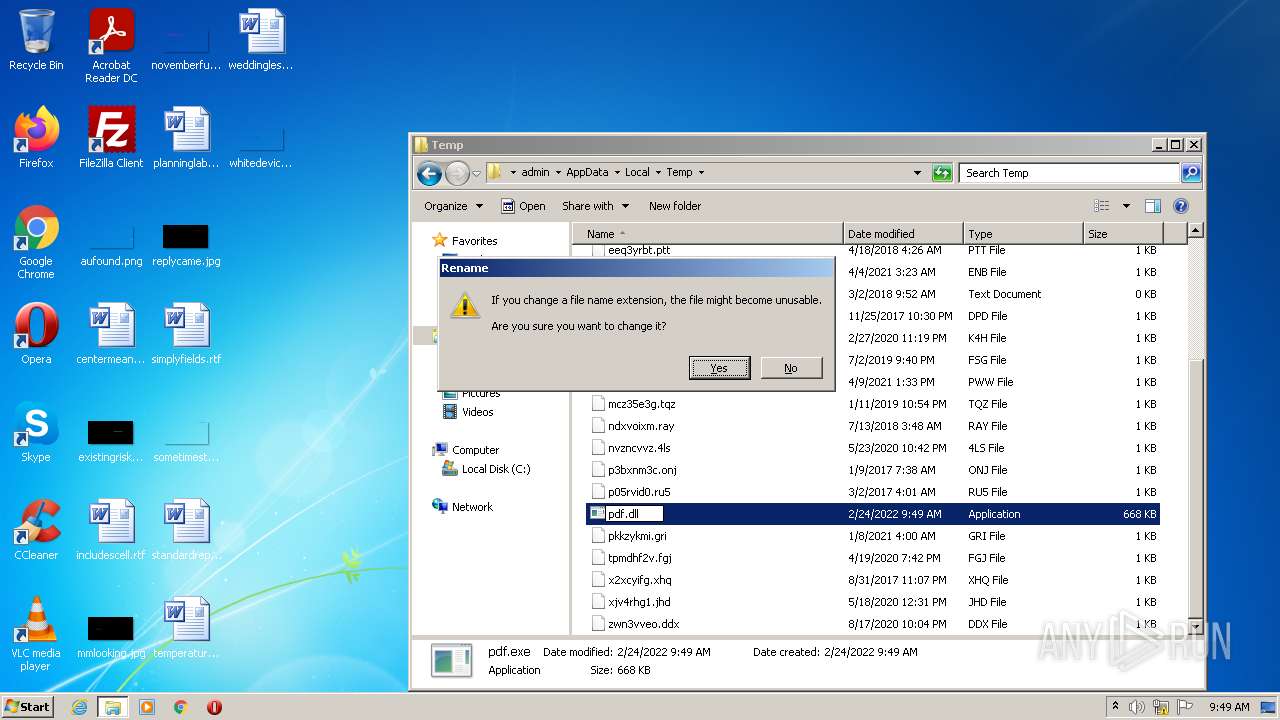Screen dimensions: 1280x720
Task: Open Share with dropdown
Action: coord(596,206)
